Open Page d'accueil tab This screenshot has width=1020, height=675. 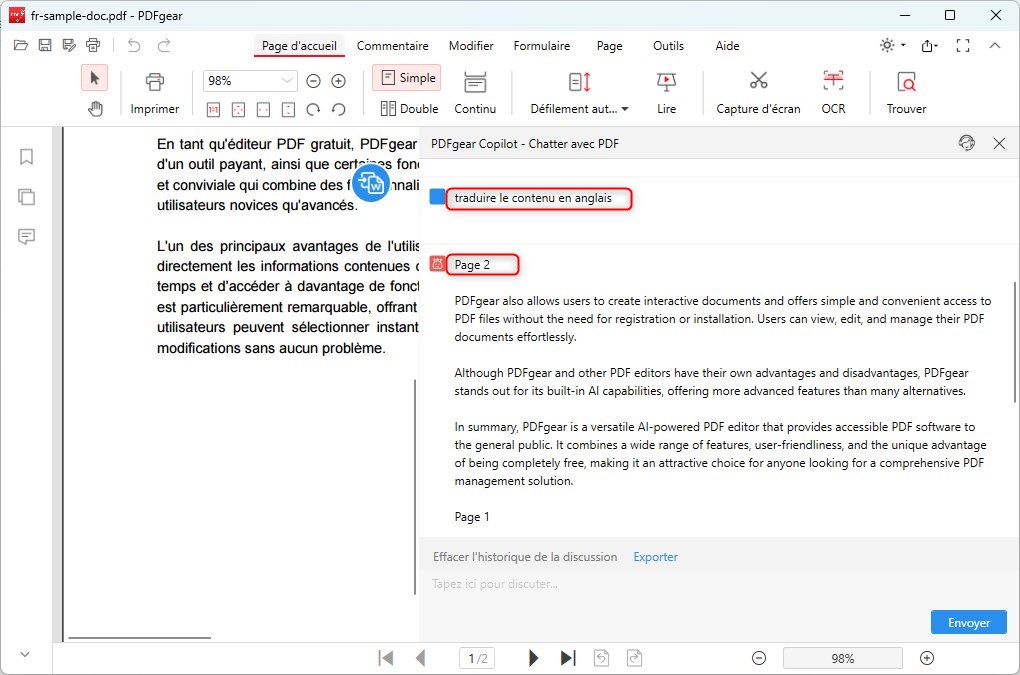(x=299, y=46)
